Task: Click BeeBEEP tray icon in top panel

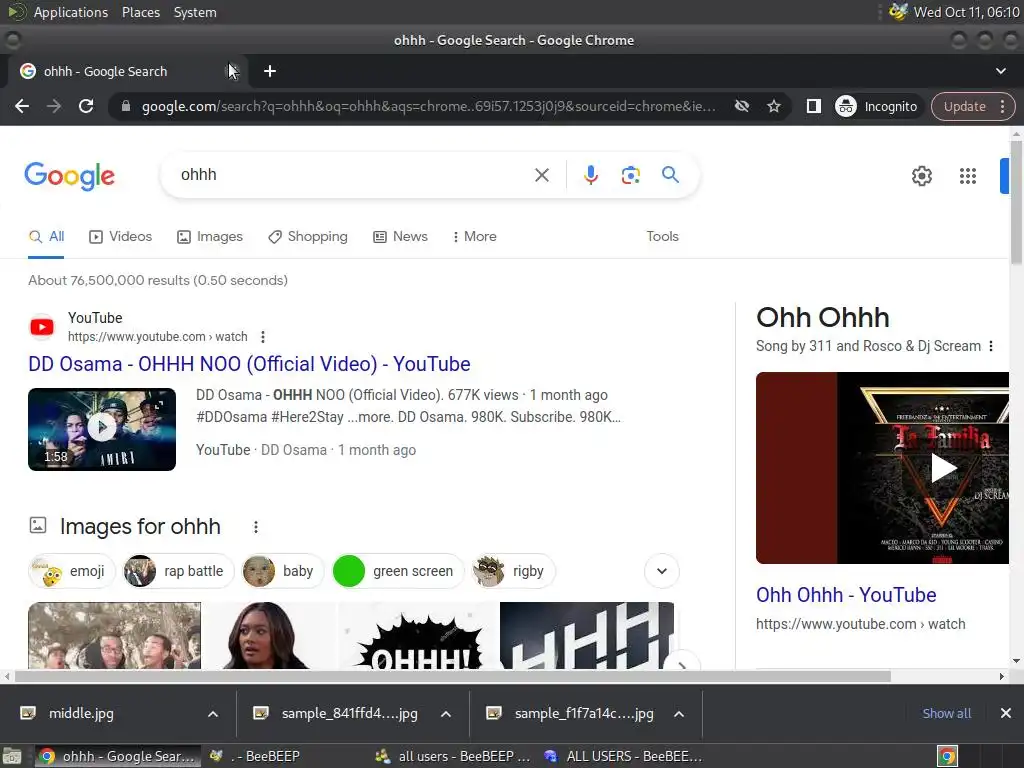Action: pos(899,12)
